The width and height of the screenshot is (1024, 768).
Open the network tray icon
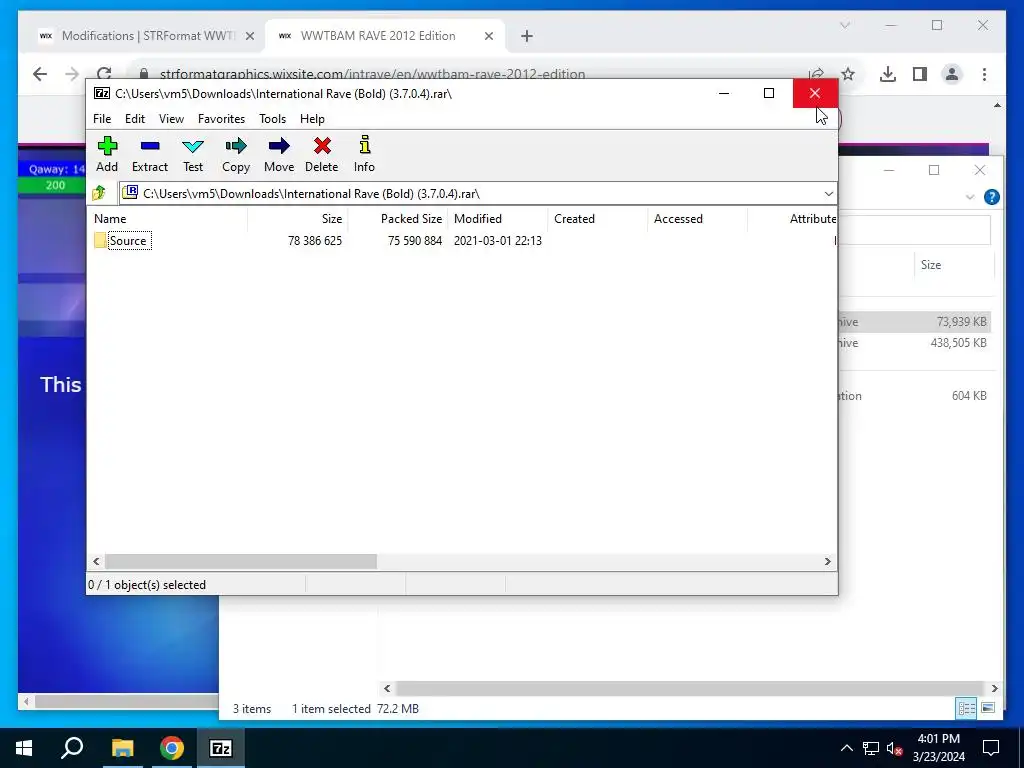point(871,748)
